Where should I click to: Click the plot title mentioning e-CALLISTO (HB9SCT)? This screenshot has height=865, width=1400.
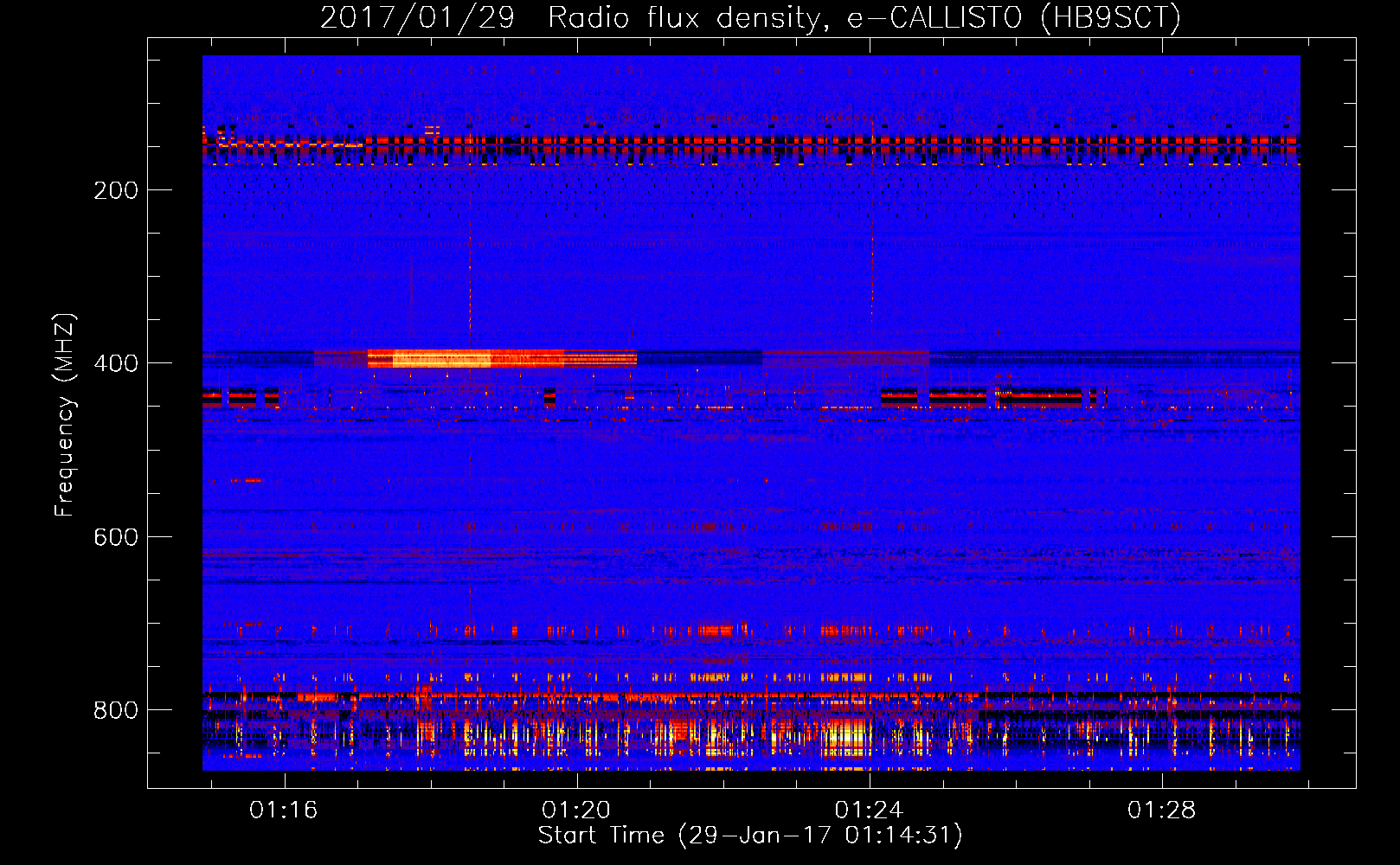coord(750,17)
